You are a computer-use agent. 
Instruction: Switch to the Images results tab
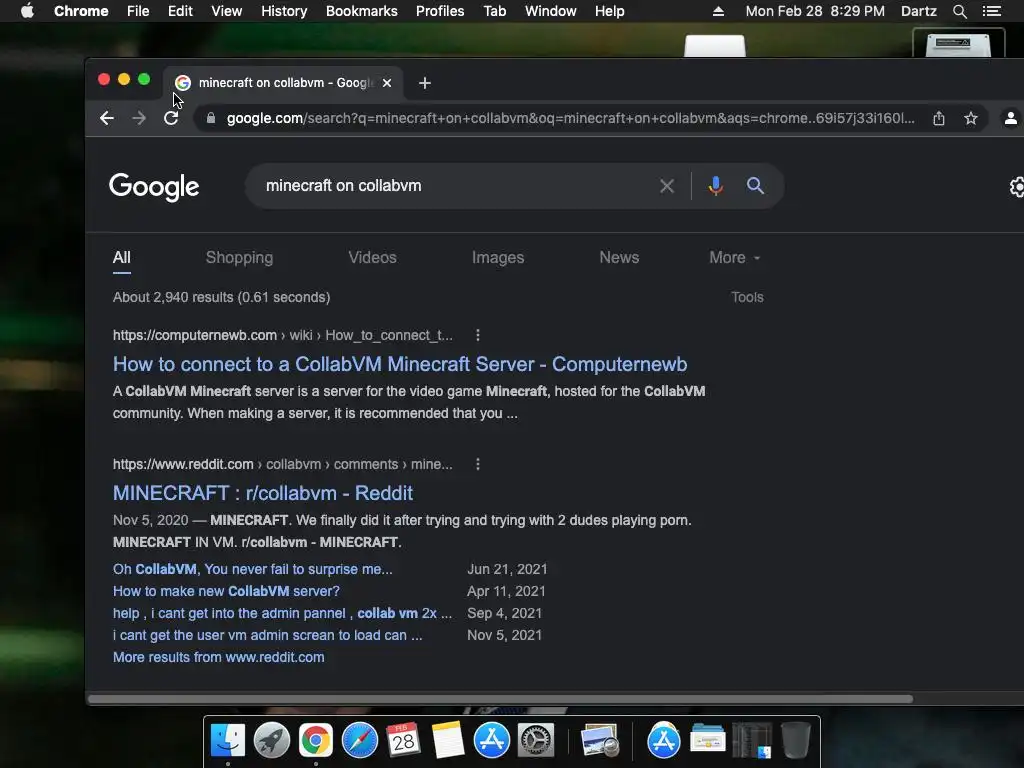coord(498,257)
